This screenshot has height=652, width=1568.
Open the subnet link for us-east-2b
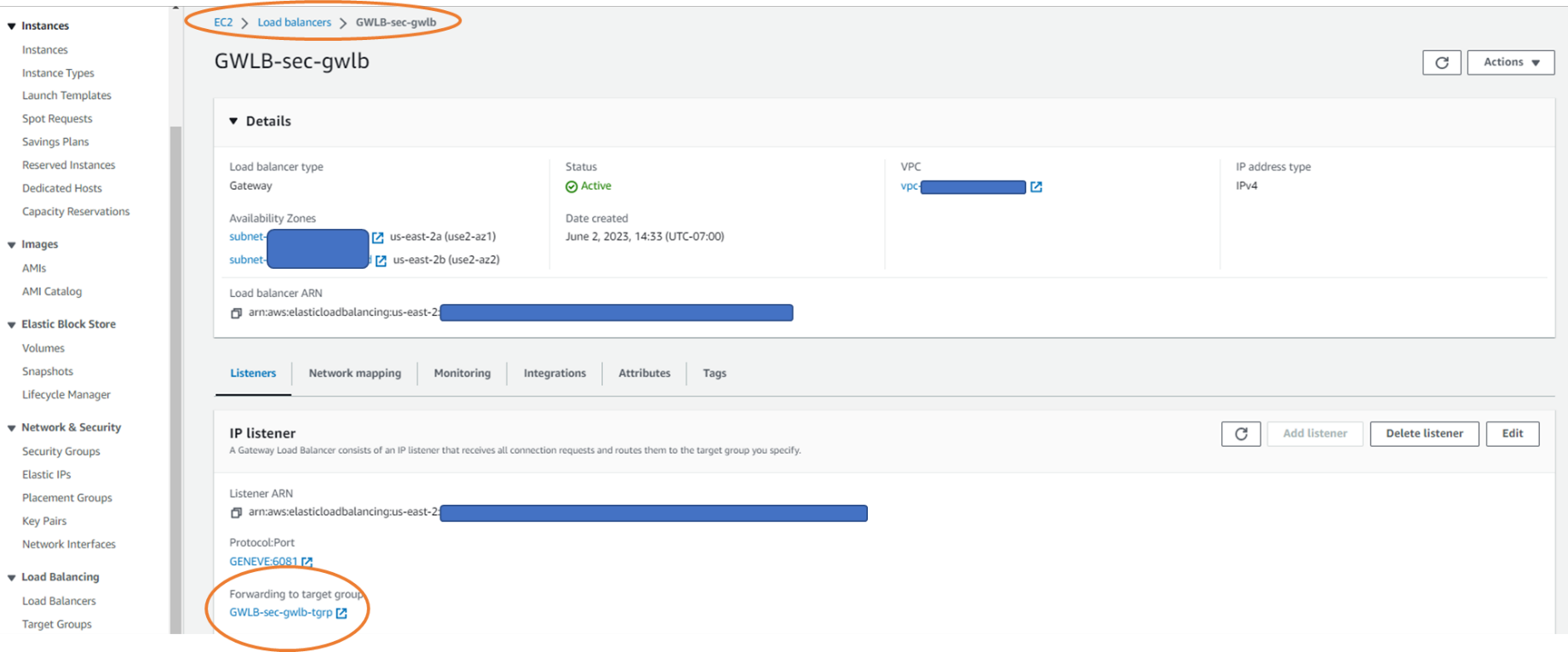click(x=298, y=260)
